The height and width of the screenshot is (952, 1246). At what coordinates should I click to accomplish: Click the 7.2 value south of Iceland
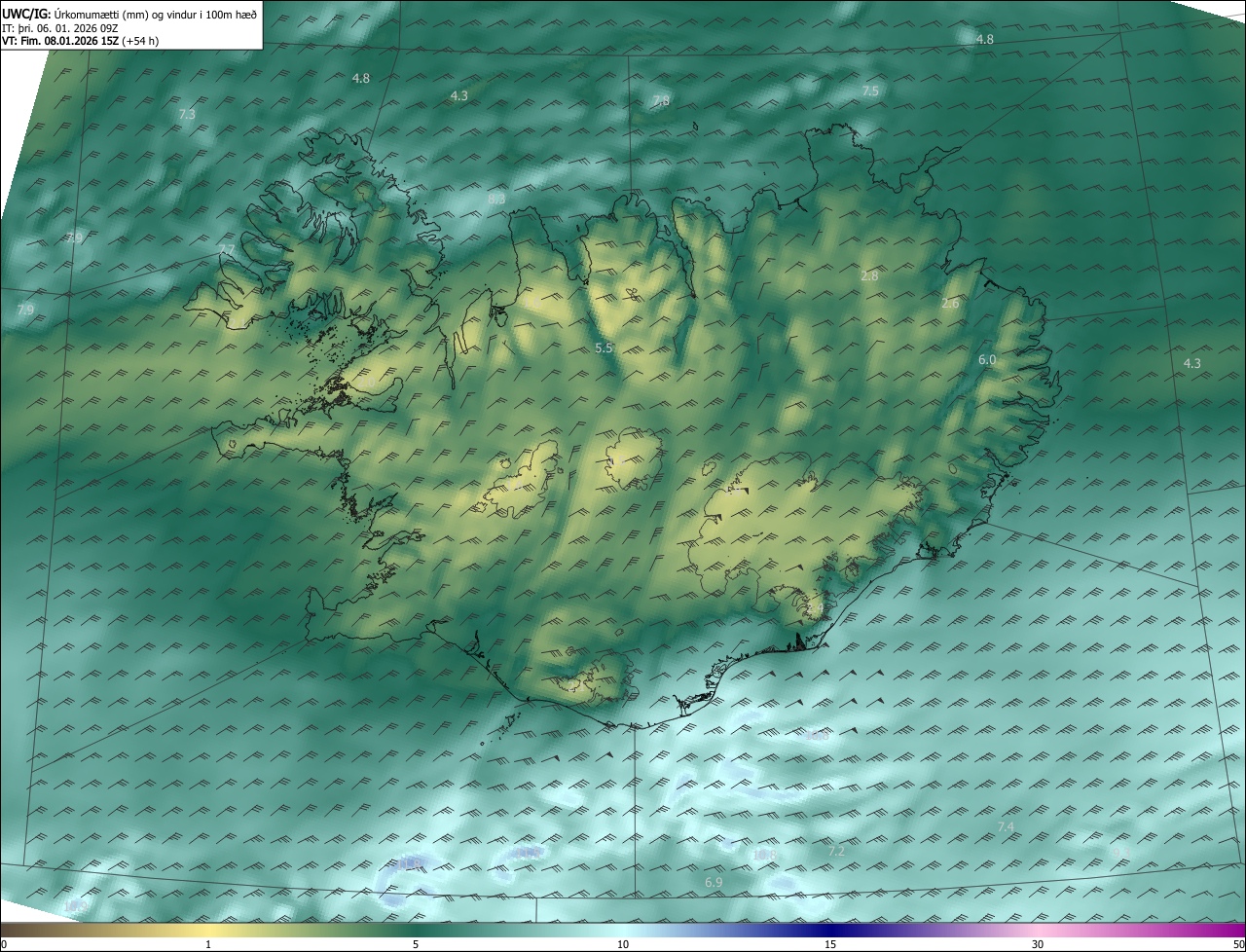[x=836, y=851]
